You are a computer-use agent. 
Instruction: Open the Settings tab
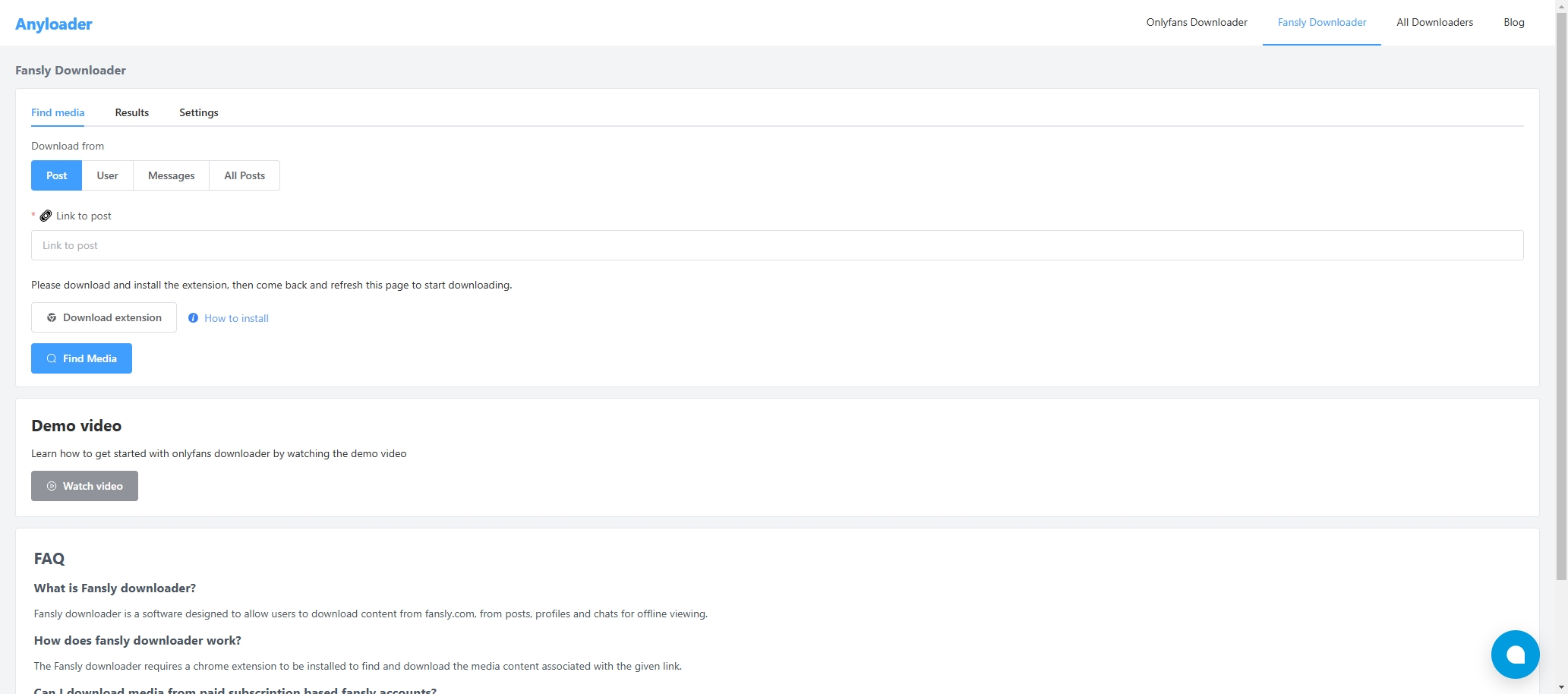point(199,112)
